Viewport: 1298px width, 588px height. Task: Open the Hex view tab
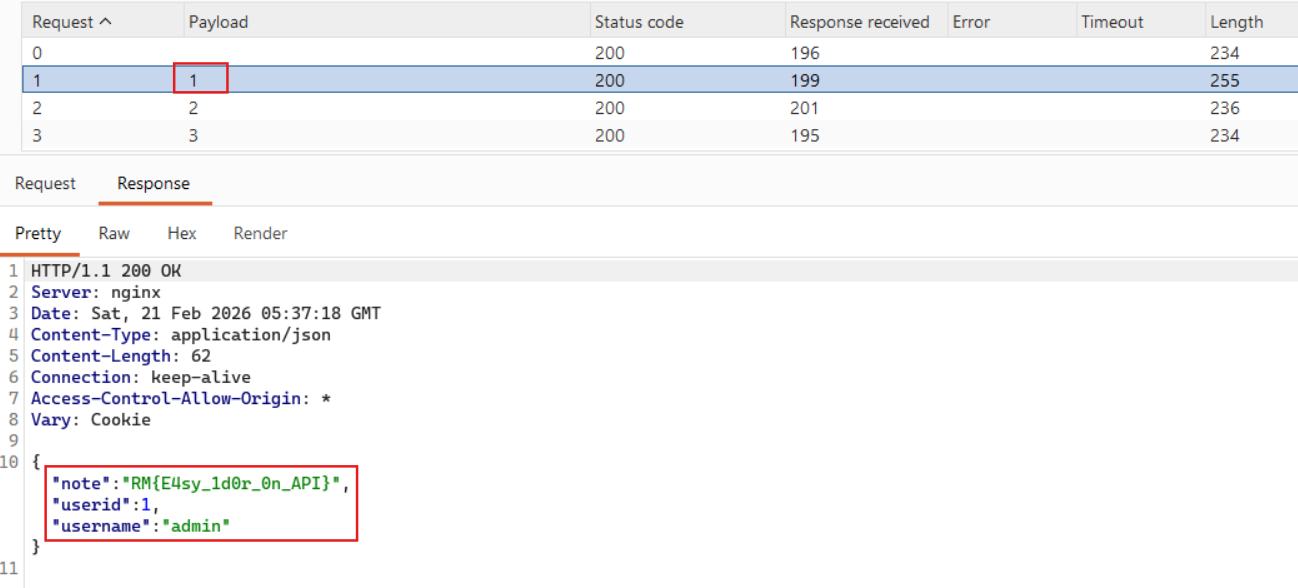point(182,234)
